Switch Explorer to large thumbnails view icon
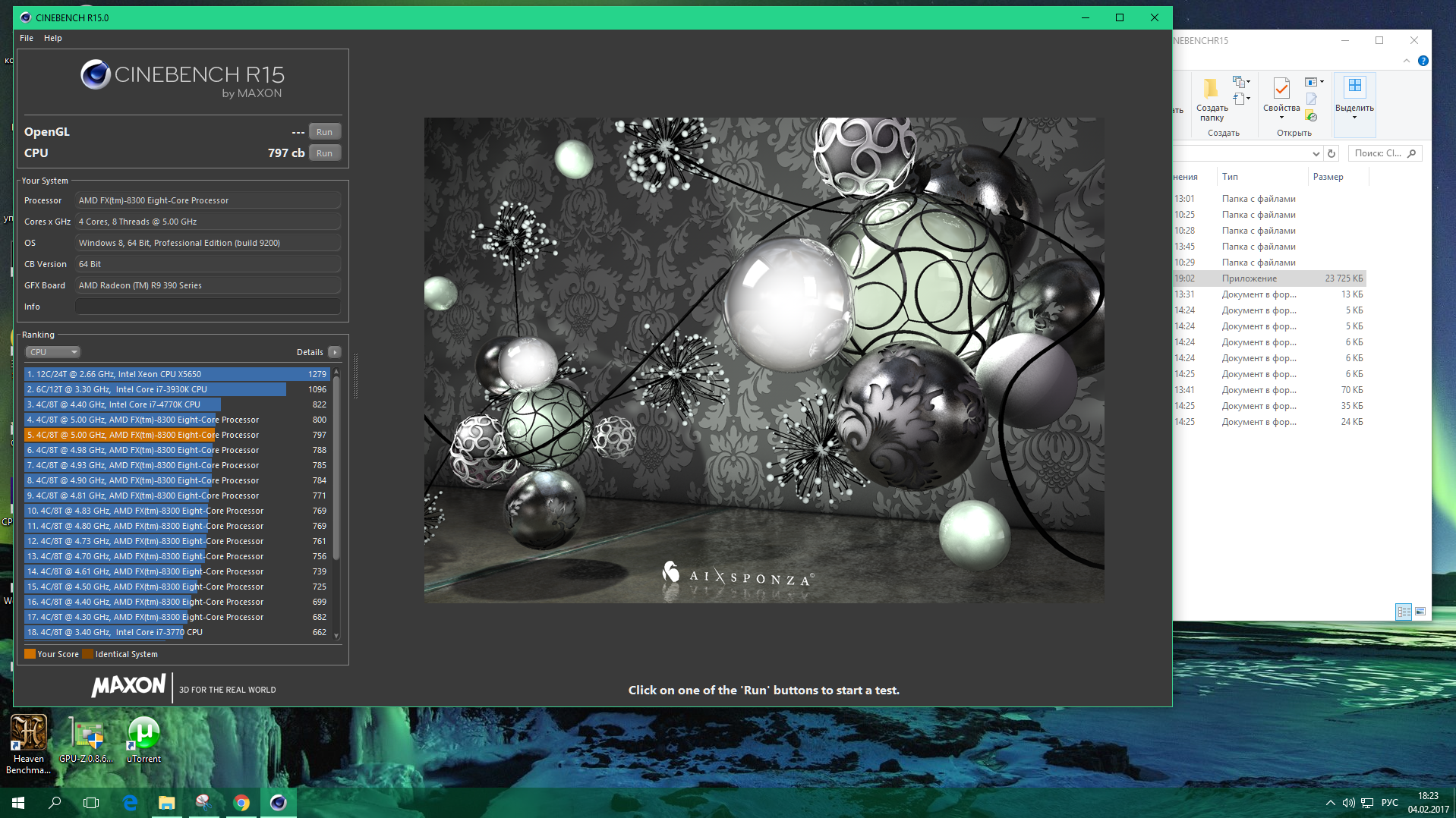The height and width of the screenshot is (818, 1456). point(1420,612)
